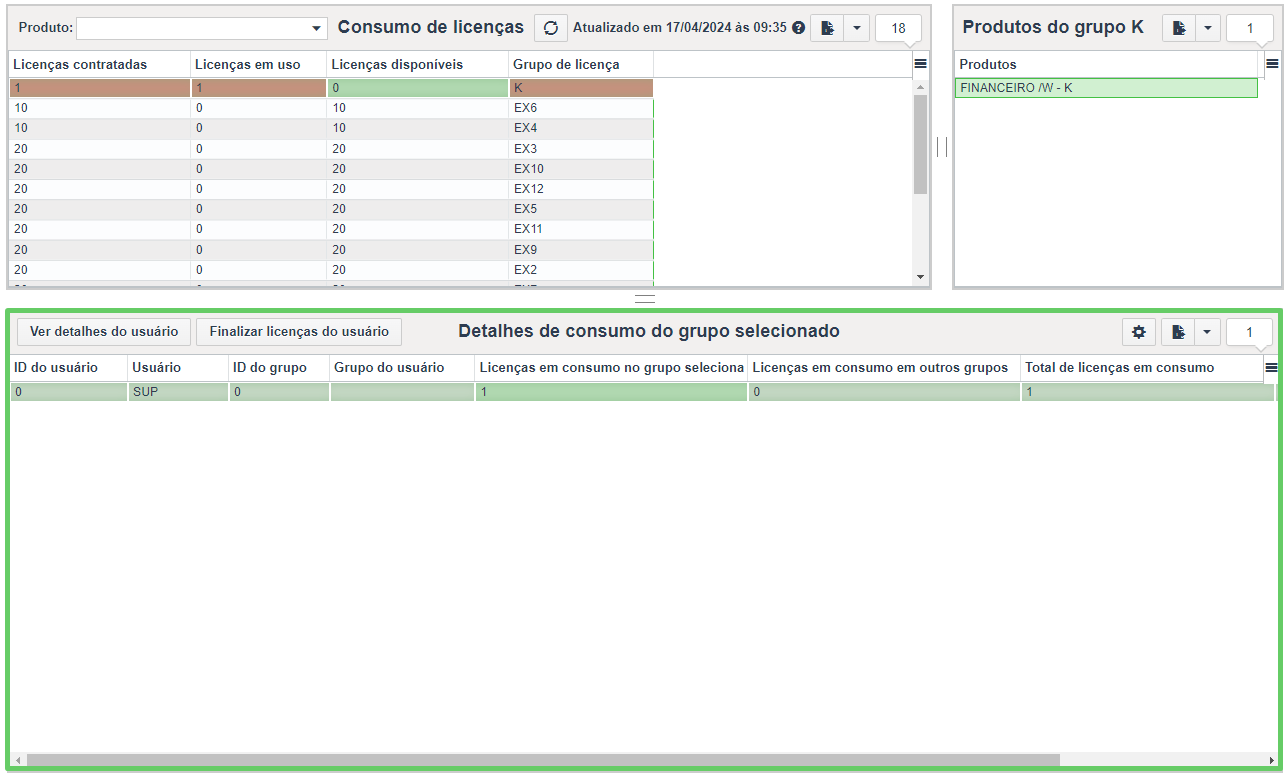The height and width of the screenshot is (776, 1287).
Task: Select the EX10 license group row
Action: coord(331,169)
